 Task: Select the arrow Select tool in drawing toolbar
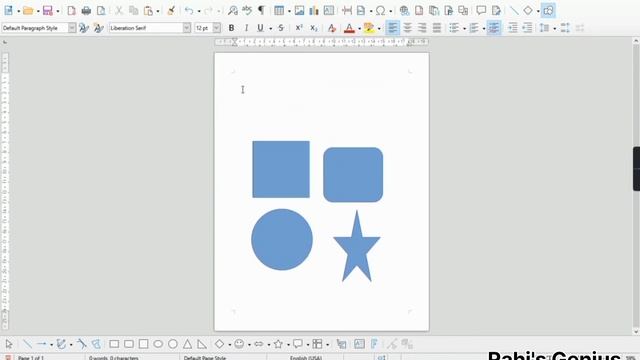click(x=9, y=344)
